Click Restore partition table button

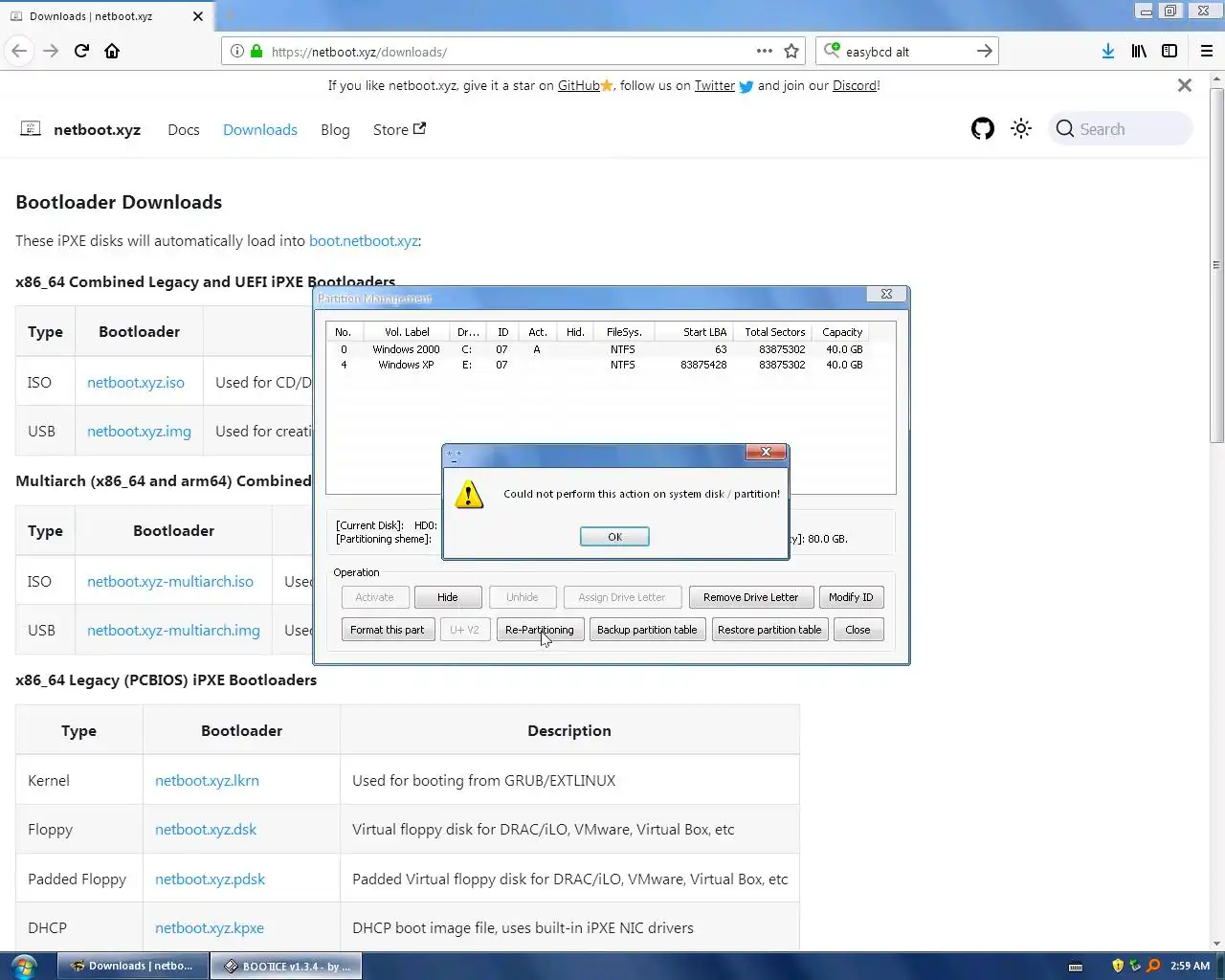click(x=769, y=630)
